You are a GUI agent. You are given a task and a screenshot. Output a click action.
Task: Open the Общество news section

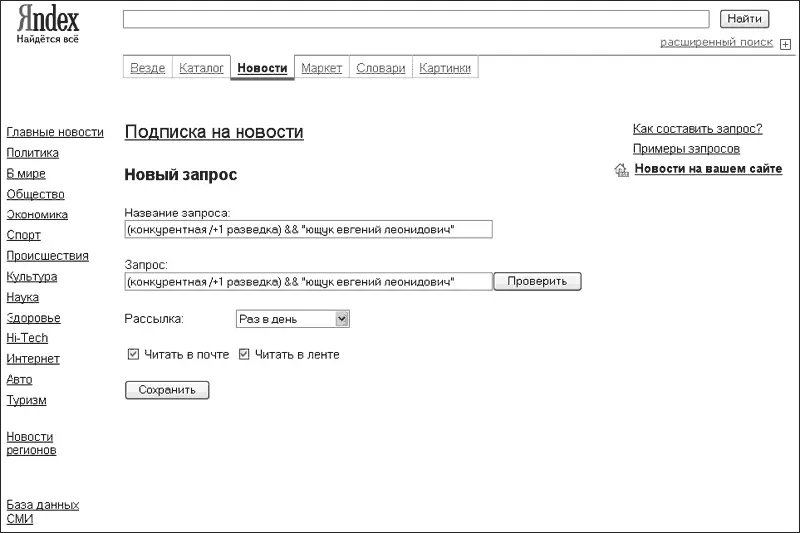coord(36,194)
